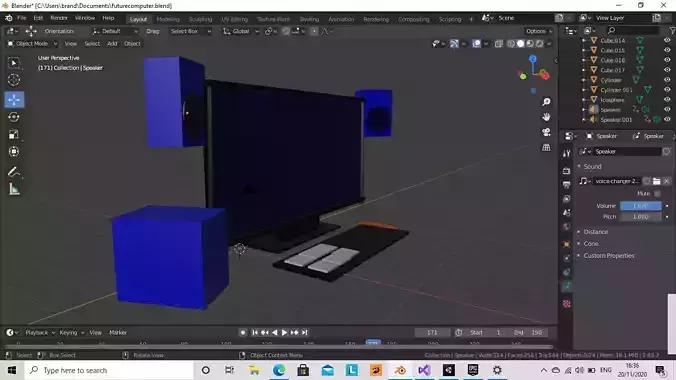Hide Cube.014 in the outliner

tap(667, 40)
